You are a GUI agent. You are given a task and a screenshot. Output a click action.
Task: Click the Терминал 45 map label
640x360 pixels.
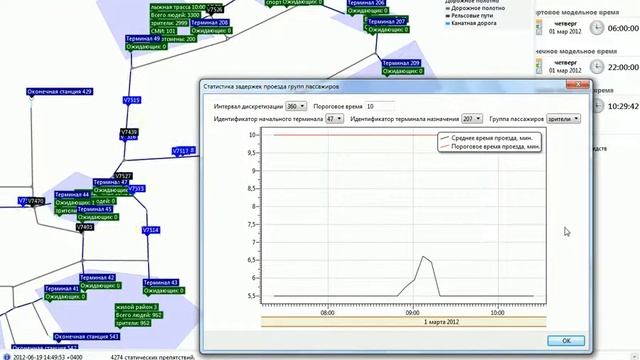coord(95,209)
